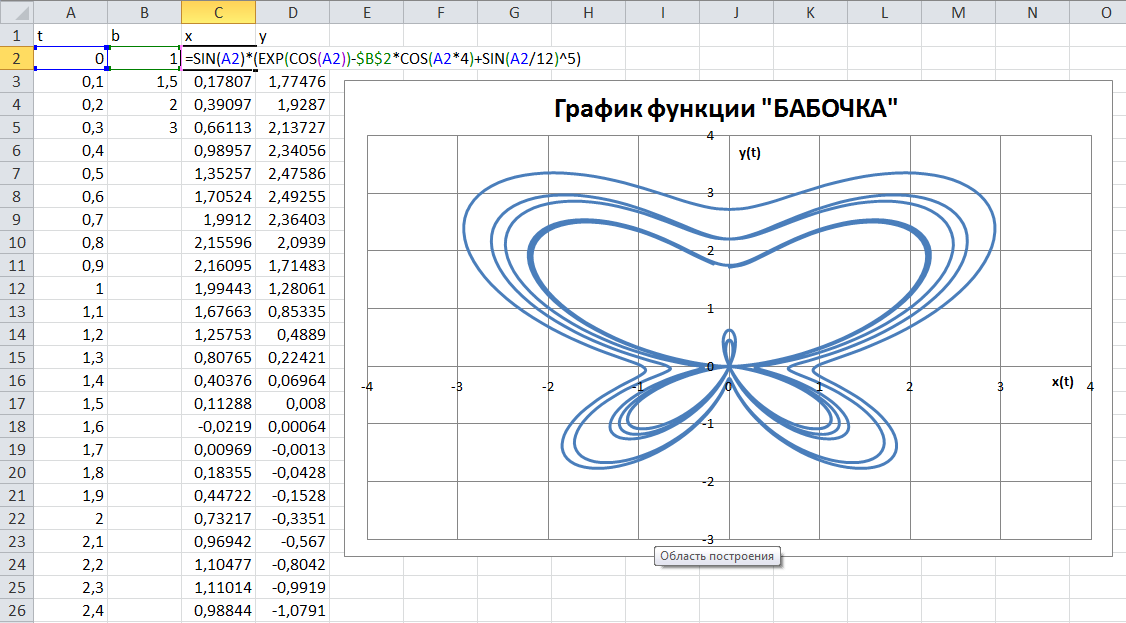Click cell with value 1,10477
1126x623 pixels.
click(x=218, y=564)
